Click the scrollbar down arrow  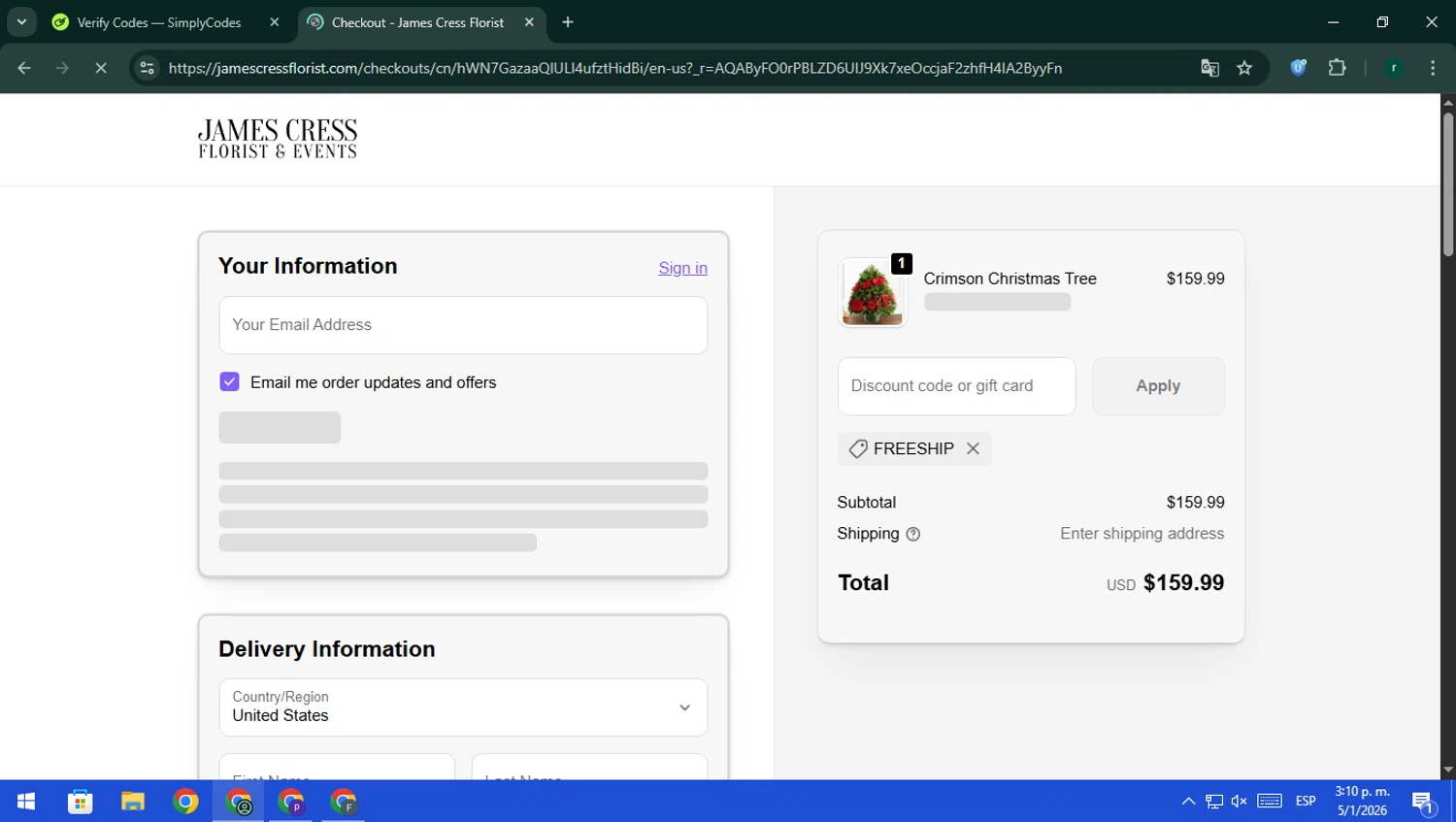[x=1448, y=771]
